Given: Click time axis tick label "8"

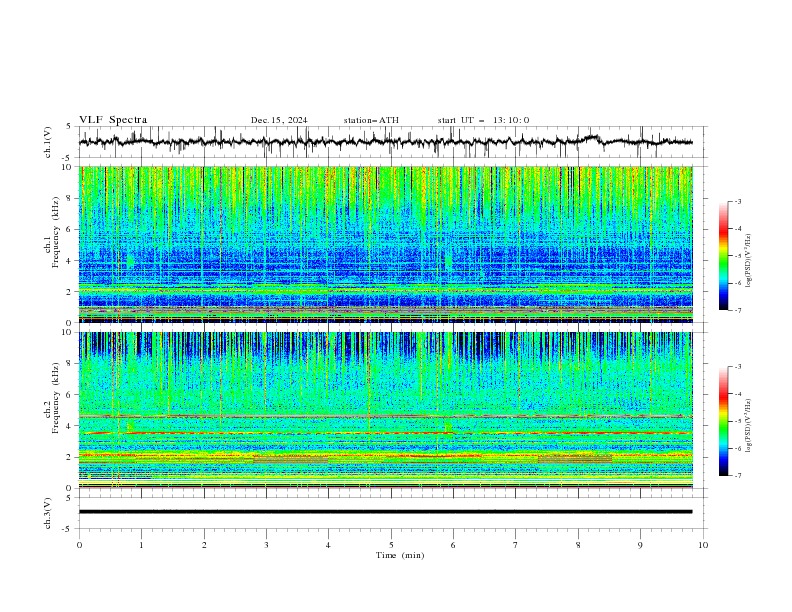Looking at the screenshot, I should [x=578, y=545].
